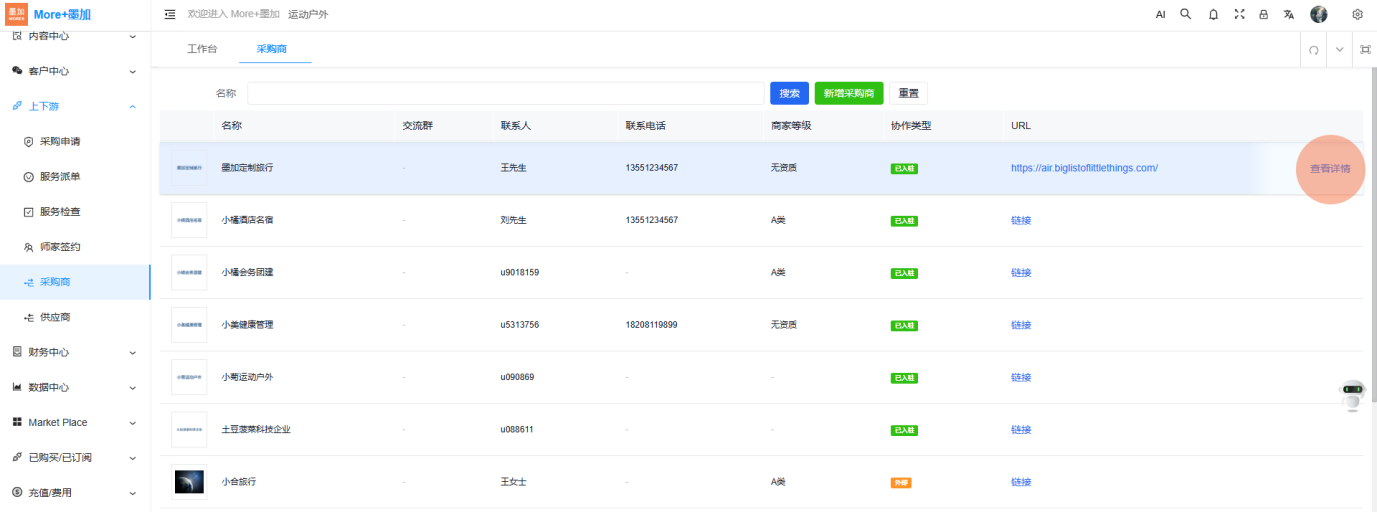The height and width of the screenshot is (512, 1377).
Task: Expand the 财务中心 menu
Action: click(75, 352)
